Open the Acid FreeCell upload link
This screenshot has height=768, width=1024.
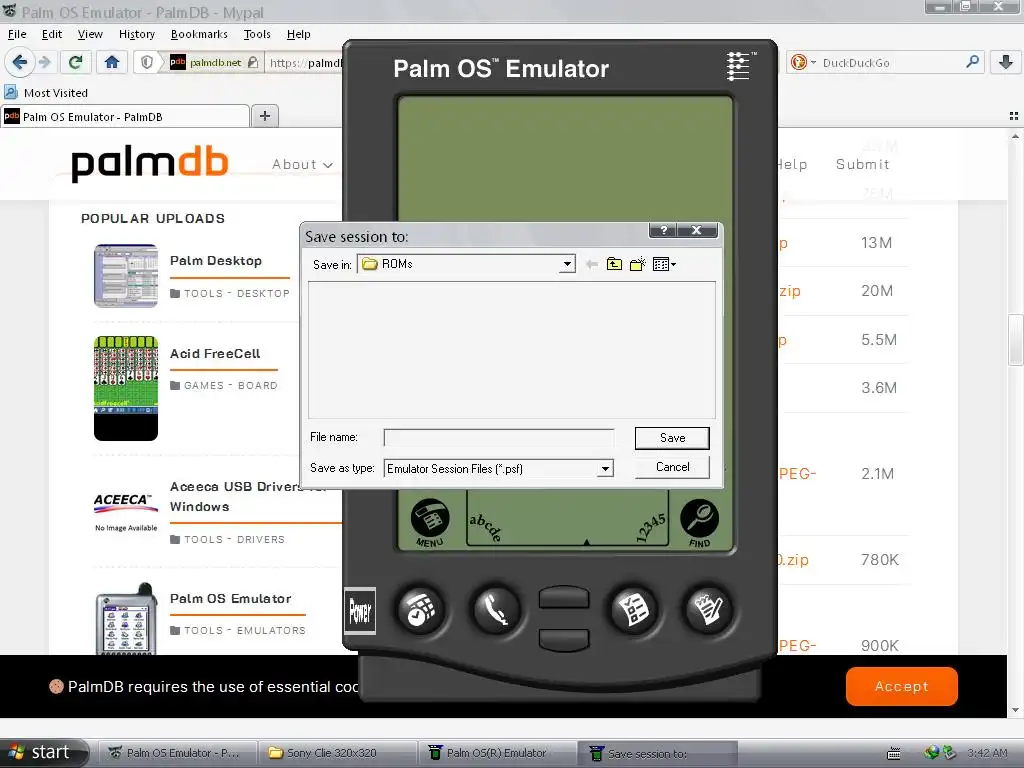[x=215, y=353]
